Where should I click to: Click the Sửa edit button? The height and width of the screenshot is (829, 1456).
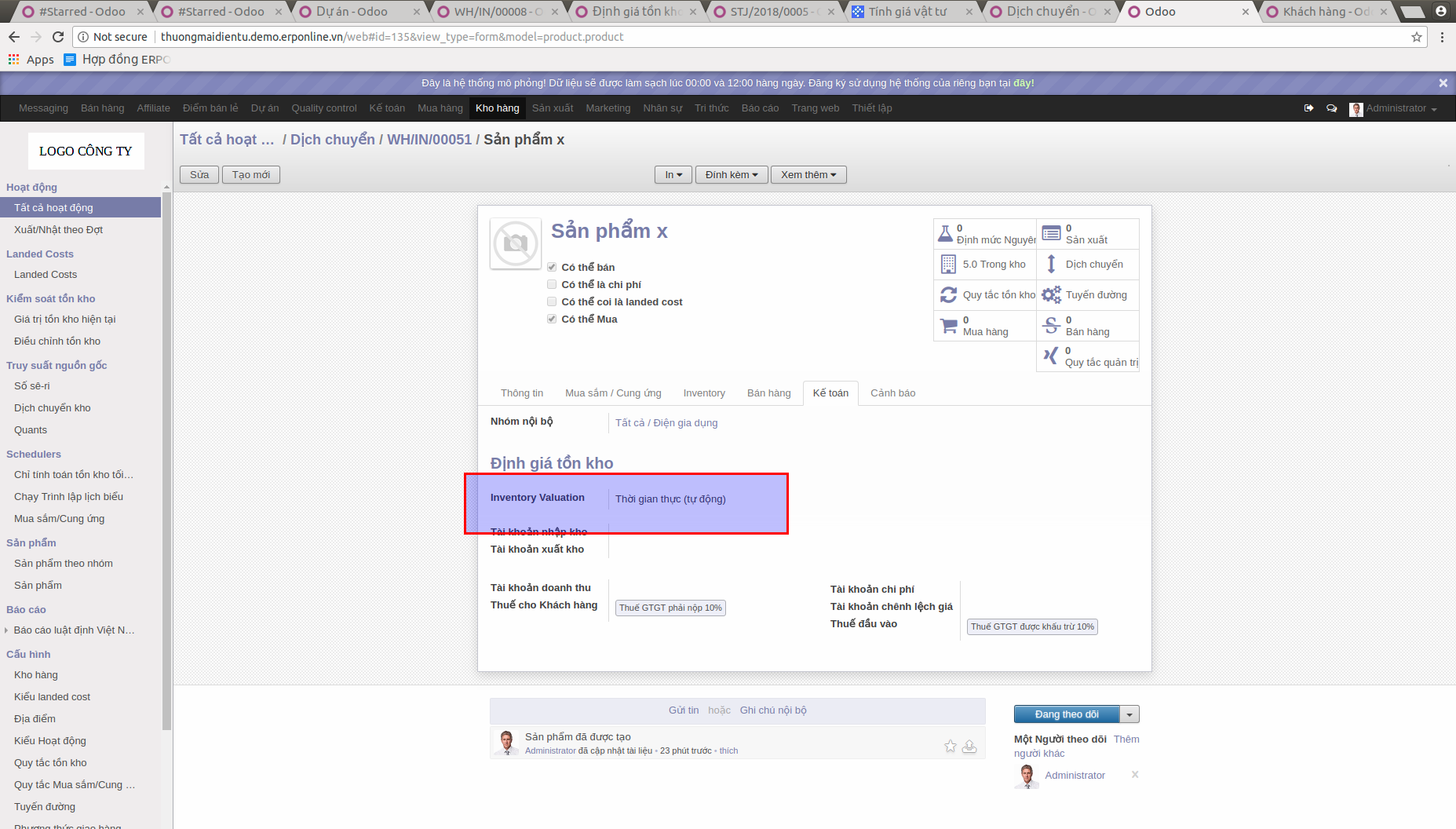coord(199,175)
